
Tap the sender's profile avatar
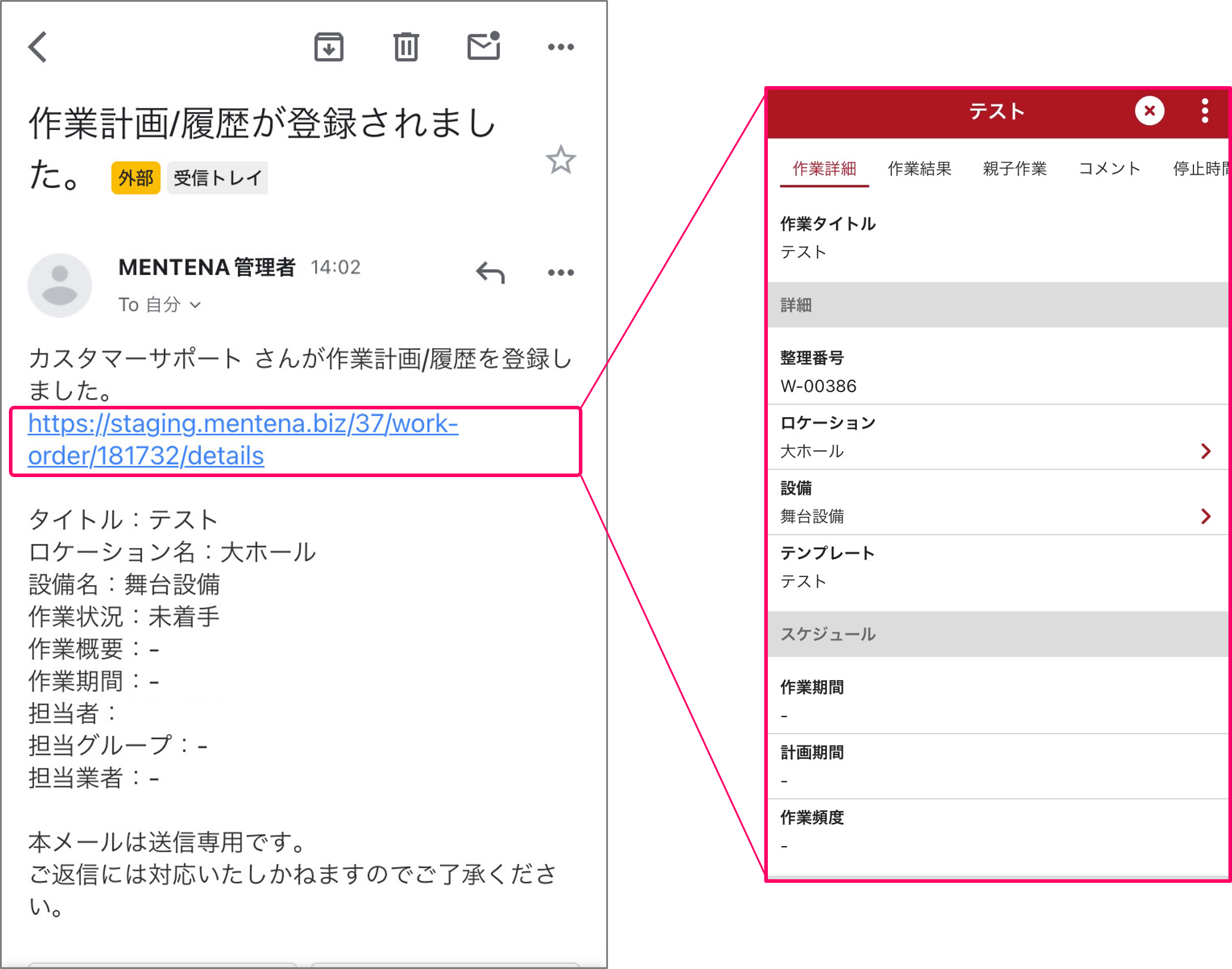[x=59, y=285]
